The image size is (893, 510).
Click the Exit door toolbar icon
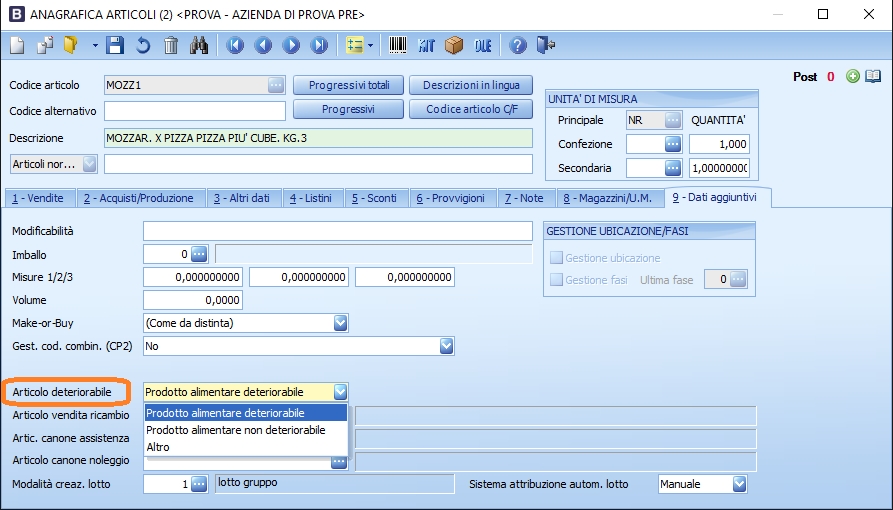[546, 45]
